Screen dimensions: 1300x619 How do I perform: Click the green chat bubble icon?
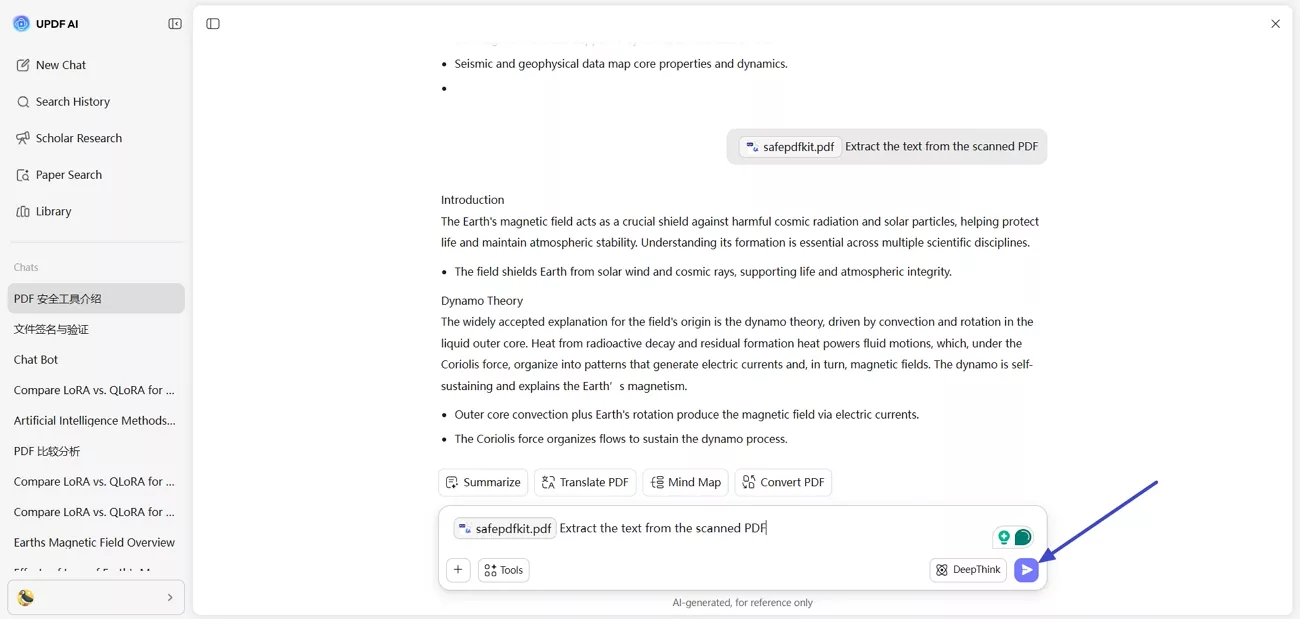1023,538
